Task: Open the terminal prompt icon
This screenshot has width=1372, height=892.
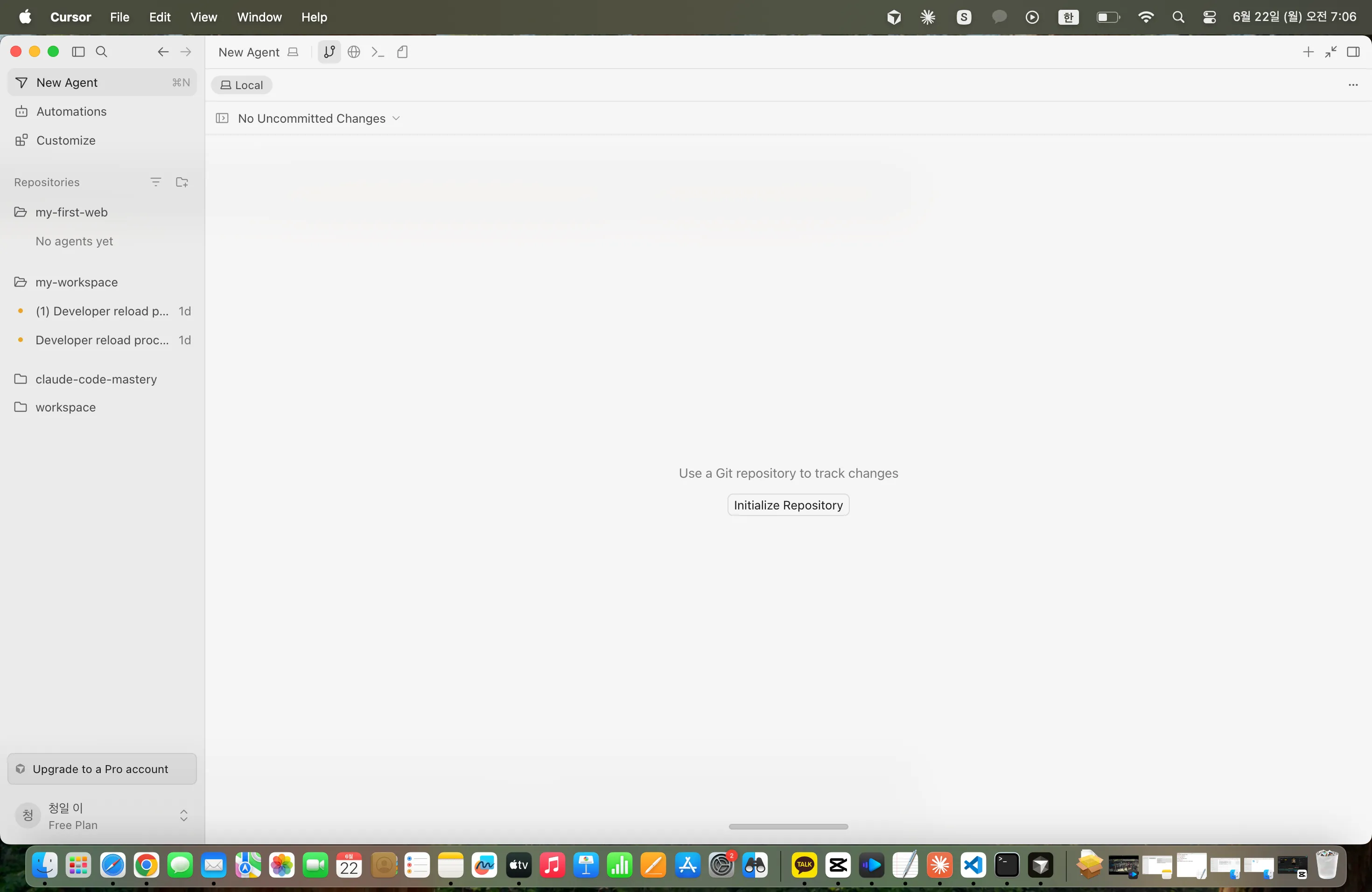Action: coord(378,52)
